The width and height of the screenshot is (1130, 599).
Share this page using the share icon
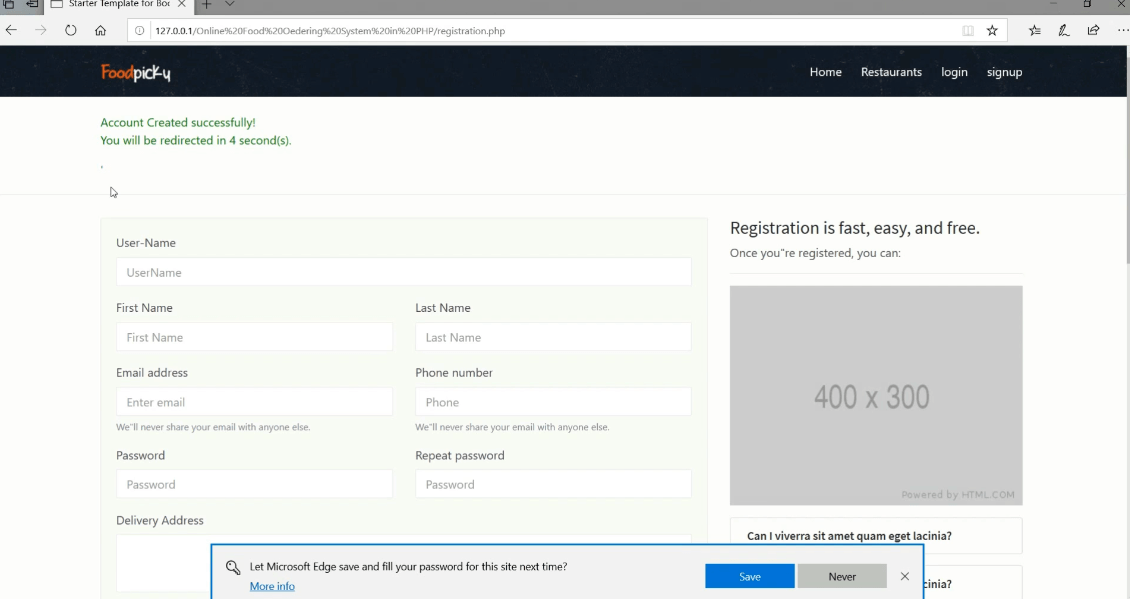[x=1093, y=30]
